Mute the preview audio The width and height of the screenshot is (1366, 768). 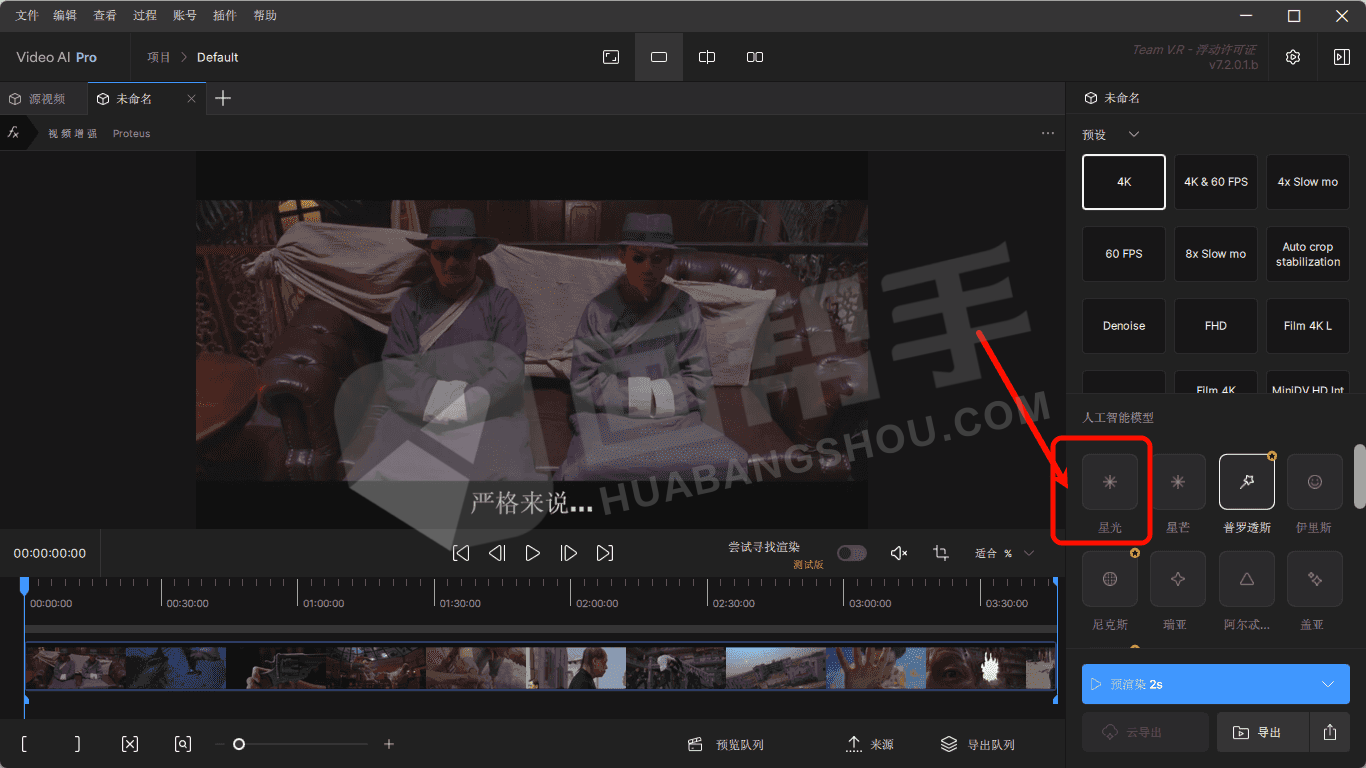(898, 553)
